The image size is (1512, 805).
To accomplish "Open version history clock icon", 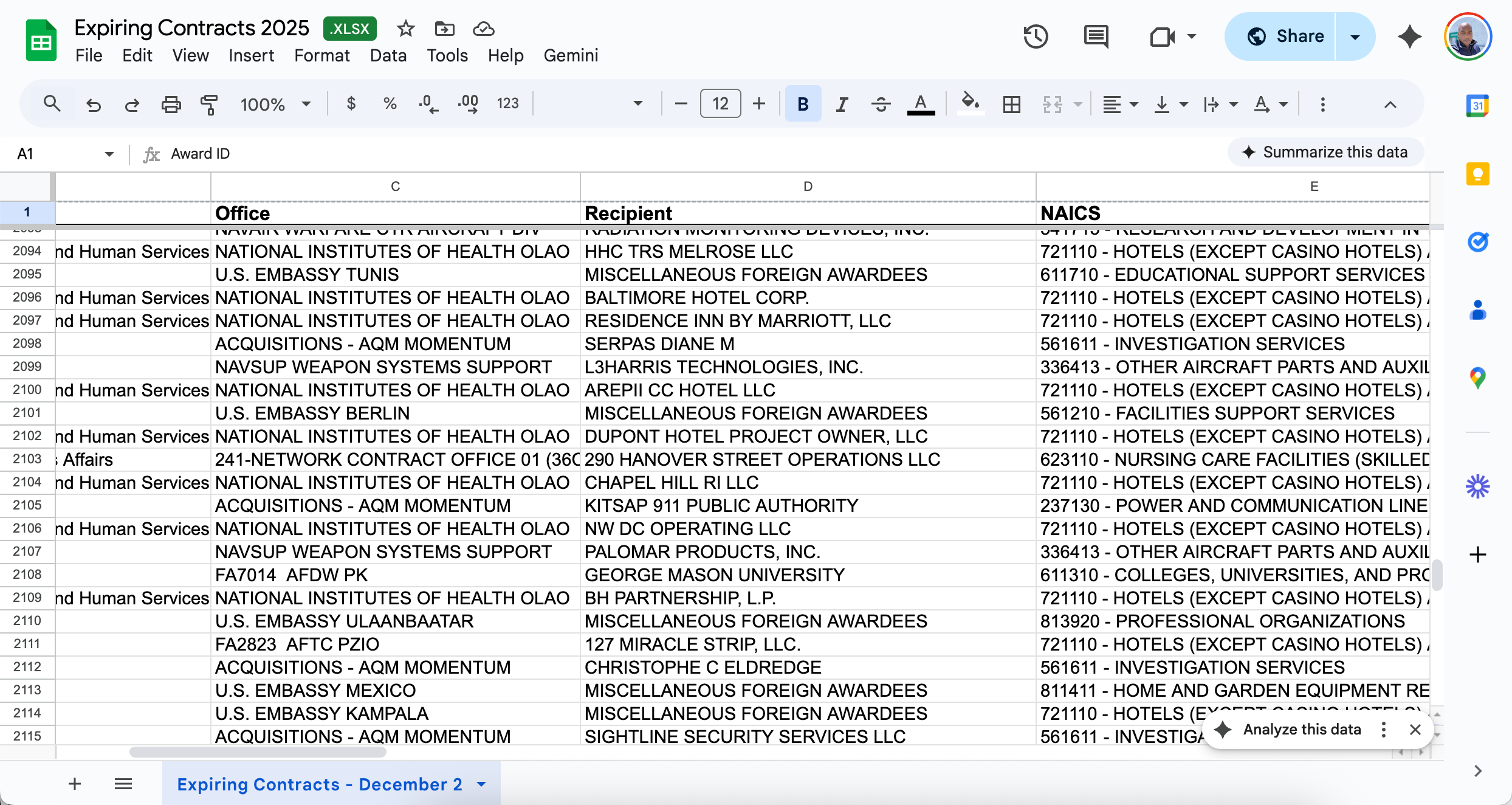I will pyautogui.click(x=1036, y=36).
